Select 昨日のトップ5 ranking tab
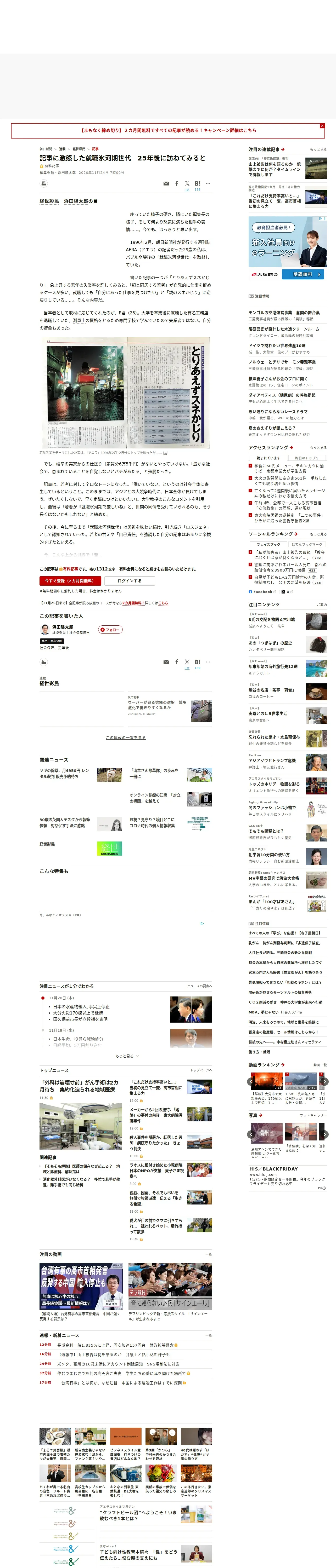This screenshot has height=1568, width=336. click(307, 458)
